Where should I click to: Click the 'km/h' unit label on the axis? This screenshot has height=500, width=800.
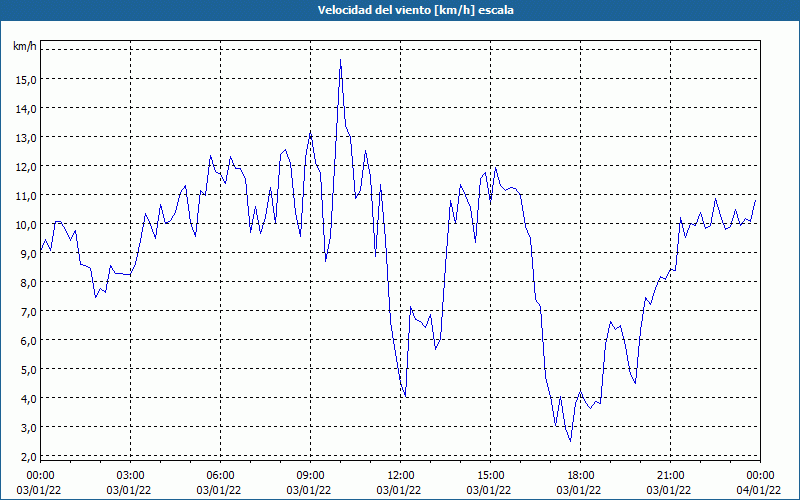point(24,46)
